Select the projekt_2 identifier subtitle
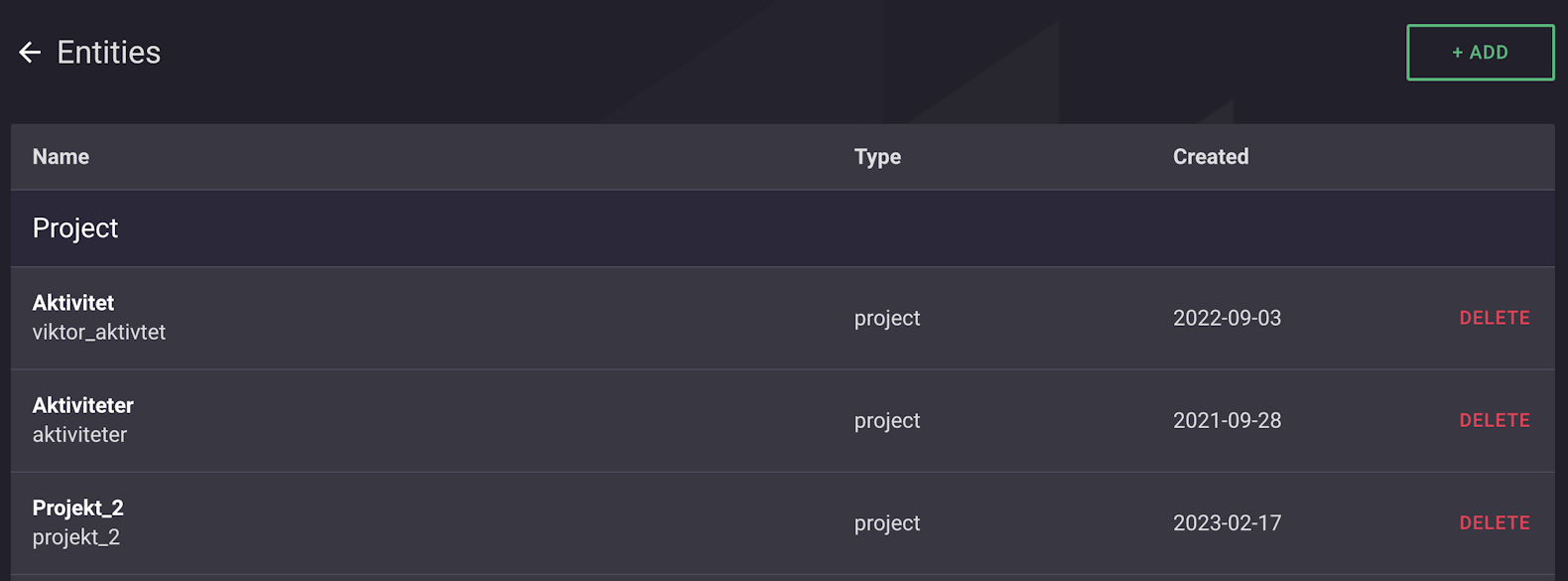The width and height of the screenshot is (1568, 581). click(x=76, y=537)
